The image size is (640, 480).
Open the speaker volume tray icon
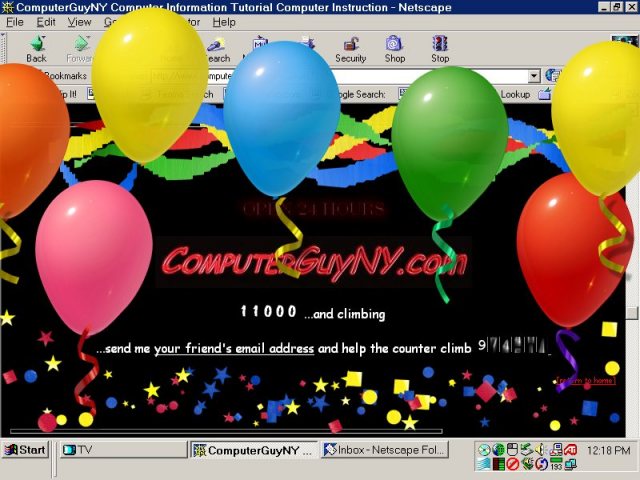click(x=540, y=450)
